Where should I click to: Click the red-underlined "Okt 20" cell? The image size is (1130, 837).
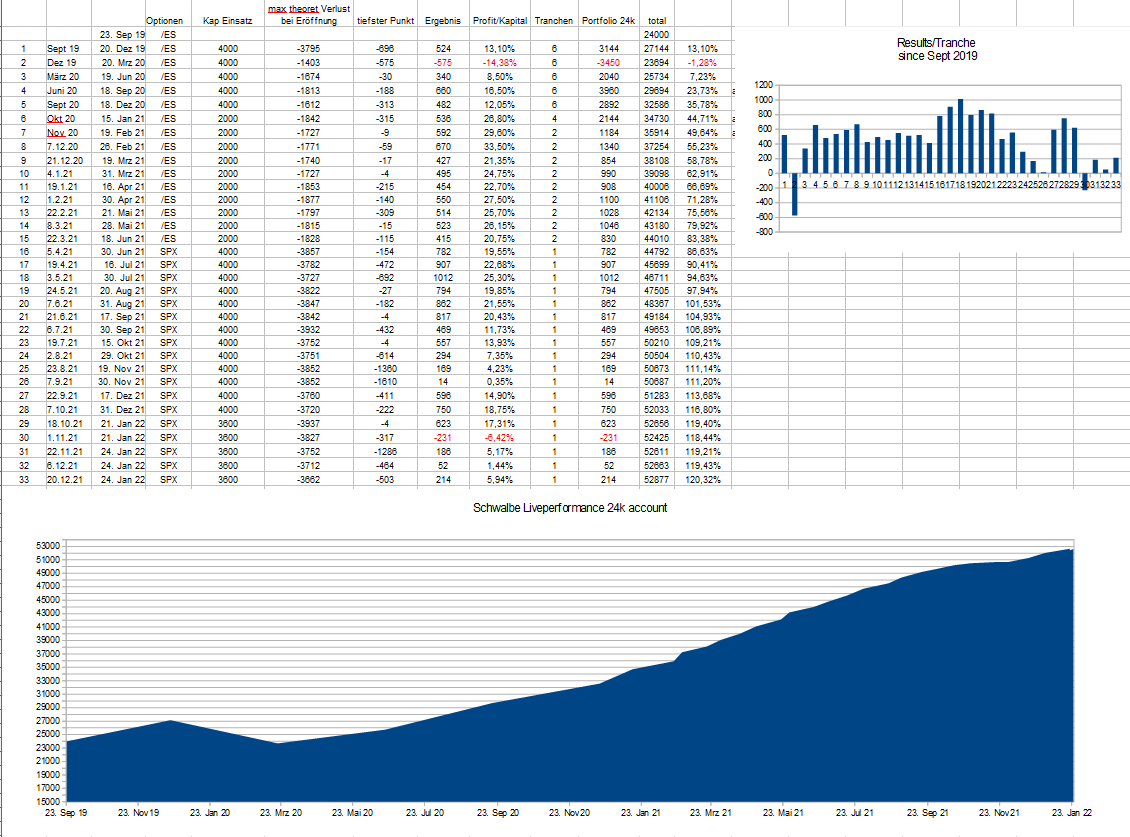[x=62, y=118]
